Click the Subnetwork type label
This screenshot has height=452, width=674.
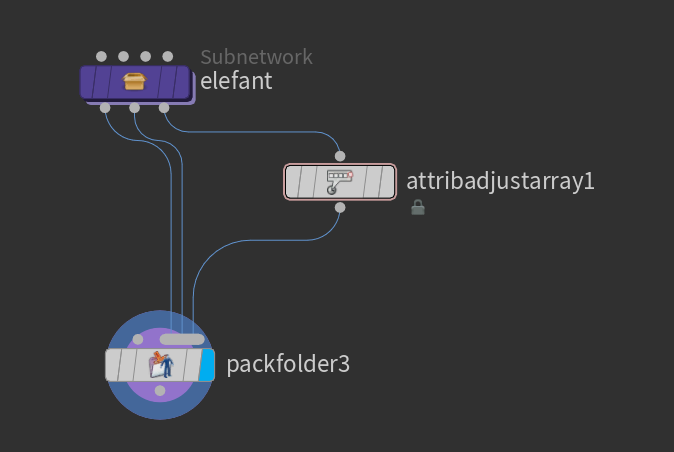click(x=256, y=57)
